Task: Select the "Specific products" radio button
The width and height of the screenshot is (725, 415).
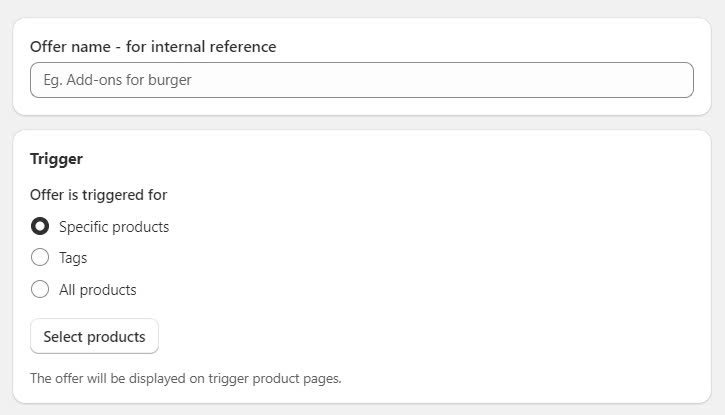Action: pos(40,226)
